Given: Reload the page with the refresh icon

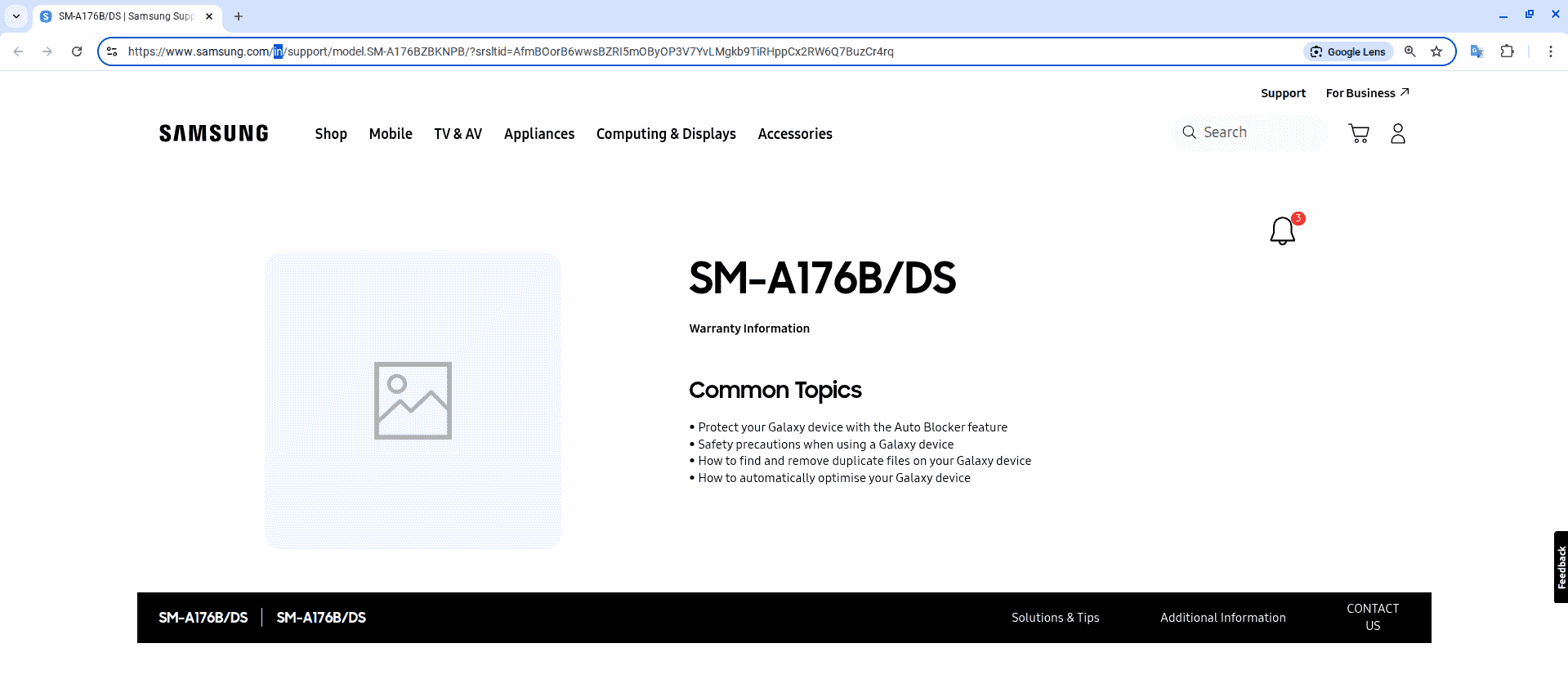Looking at the screenshot, I should 77,51.
